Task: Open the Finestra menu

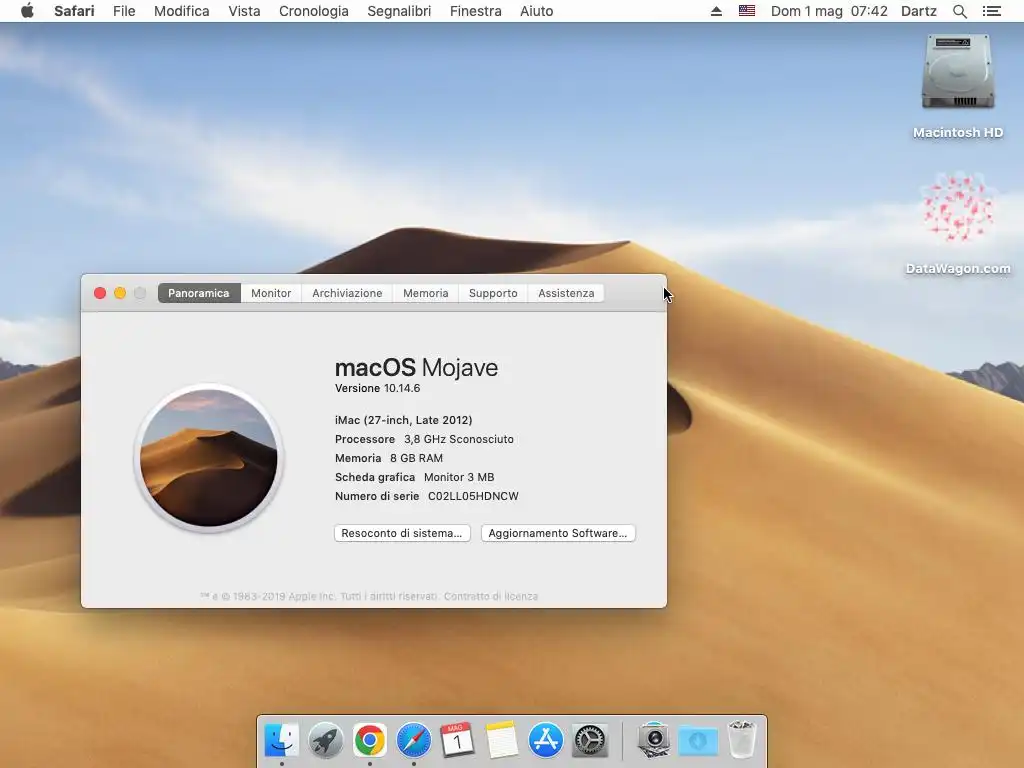Action: [475, 11]
